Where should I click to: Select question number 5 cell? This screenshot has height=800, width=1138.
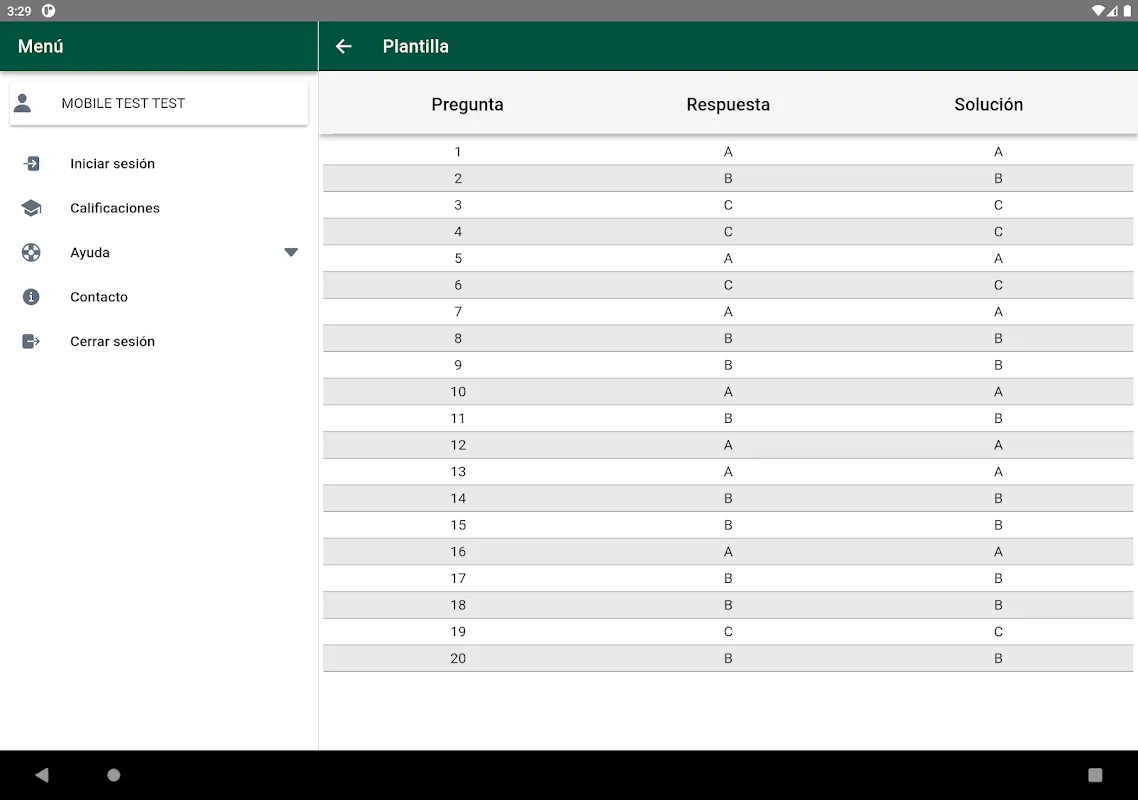point(458,258)
